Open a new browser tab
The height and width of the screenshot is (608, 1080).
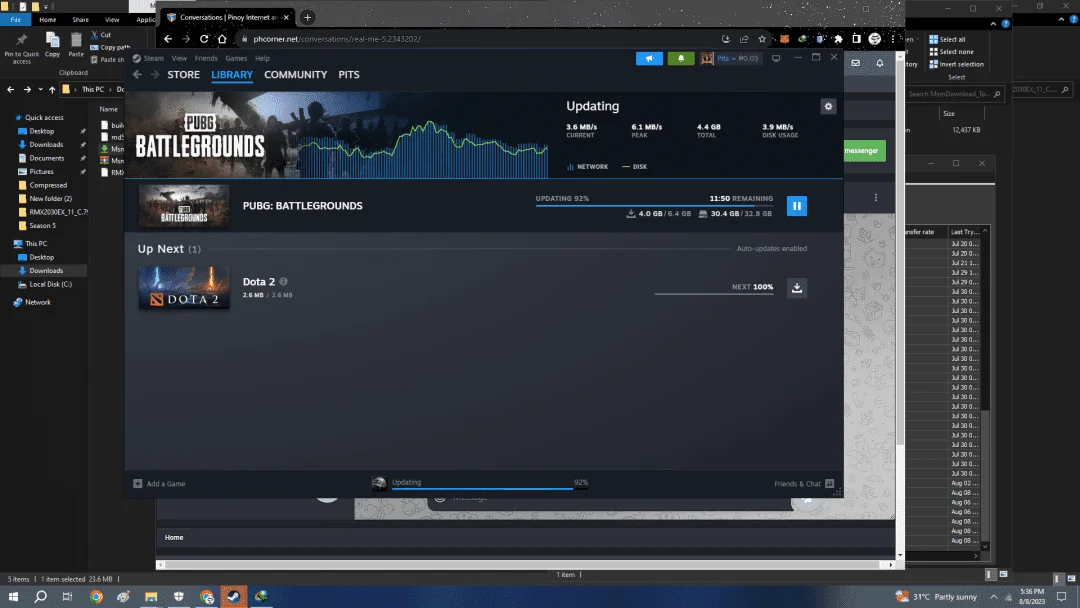(x=307, y=17)
